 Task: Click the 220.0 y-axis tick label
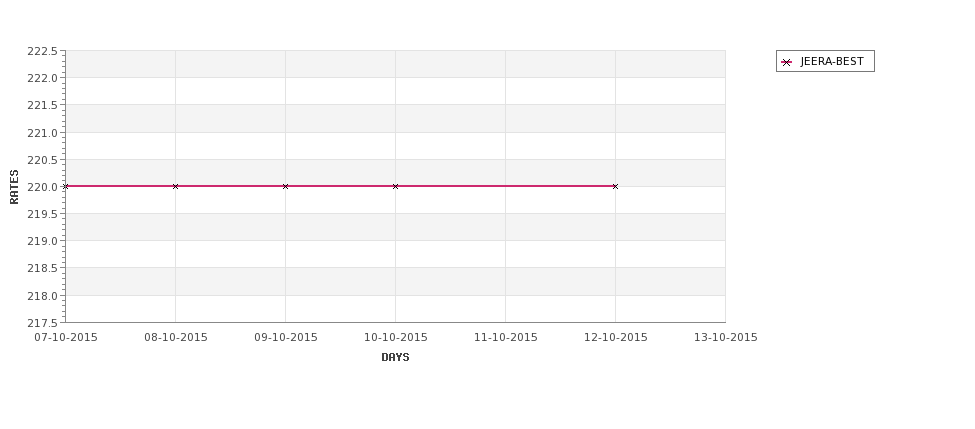click(x=42, y=187)
